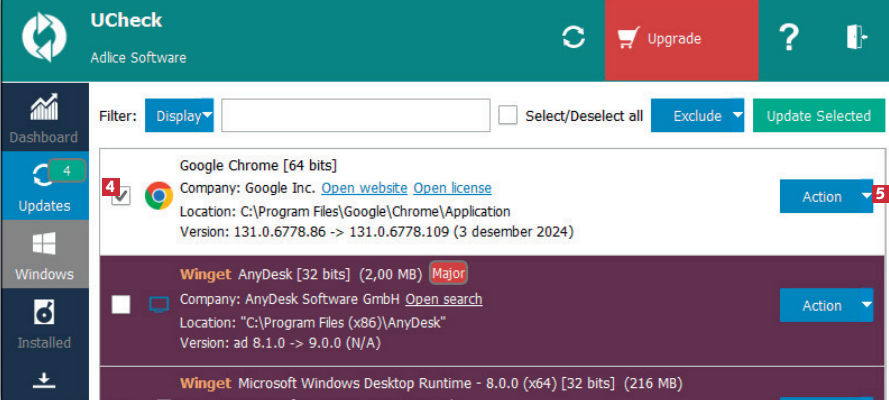Click the Google Chrome app icon

(158, 196)
